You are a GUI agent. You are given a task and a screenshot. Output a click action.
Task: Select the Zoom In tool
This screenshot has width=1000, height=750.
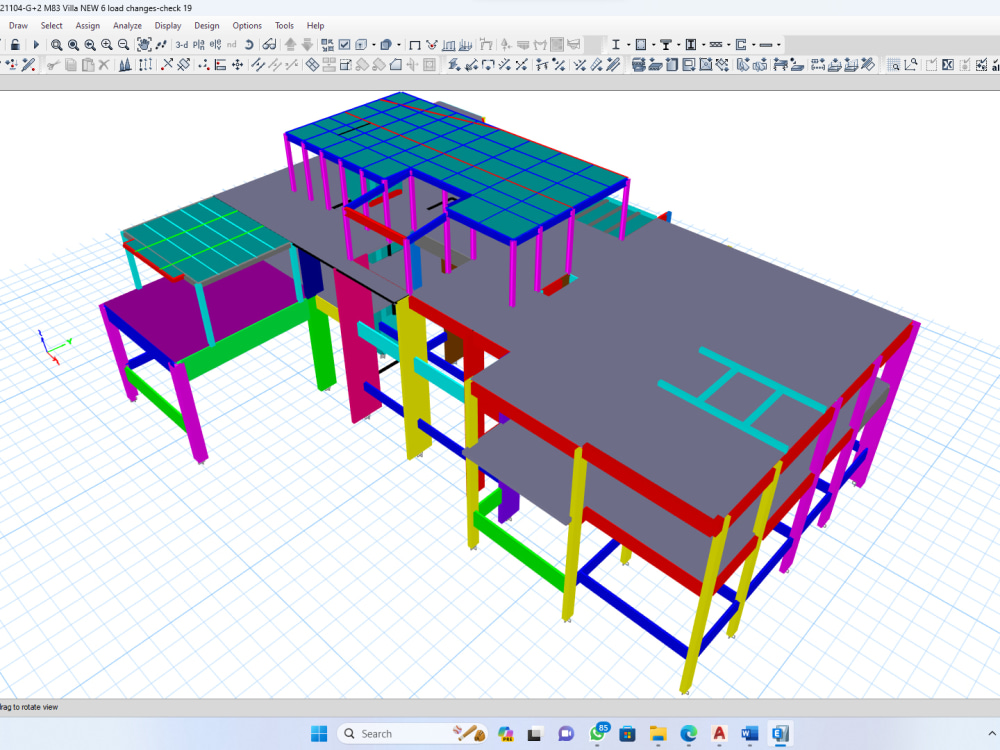[106, 44]
